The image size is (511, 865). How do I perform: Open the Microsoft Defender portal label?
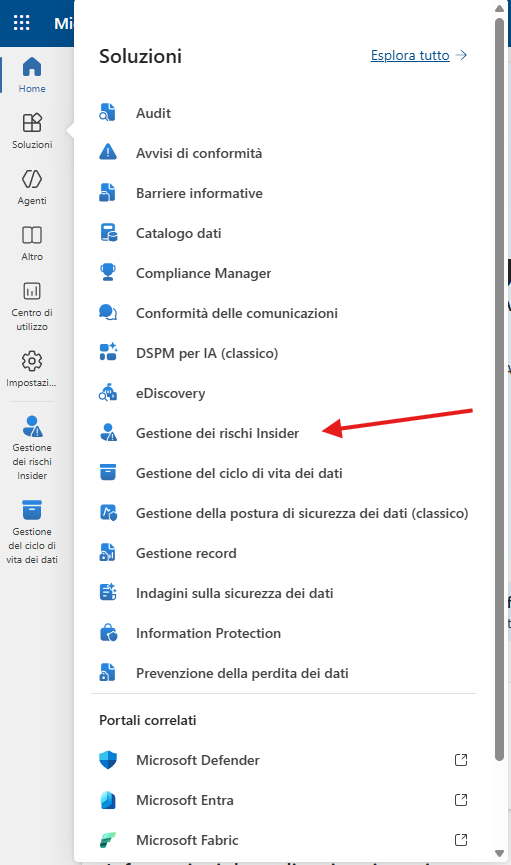(x=198, y=760)
